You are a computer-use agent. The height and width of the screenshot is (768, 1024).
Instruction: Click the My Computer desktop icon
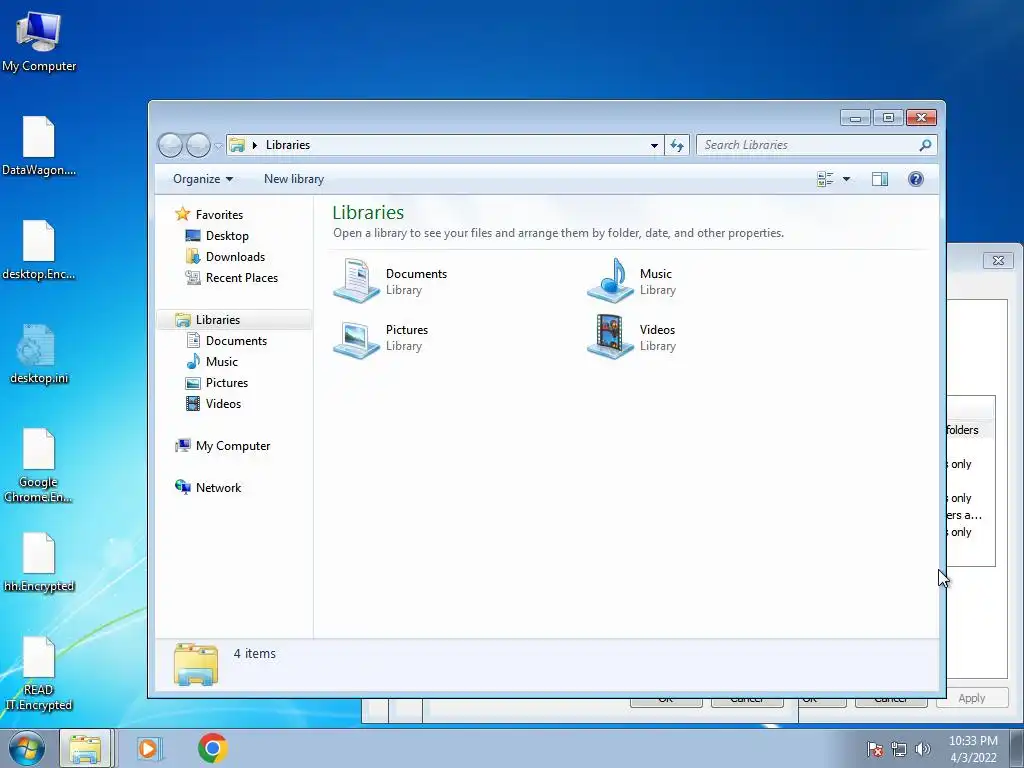point(39,40)
